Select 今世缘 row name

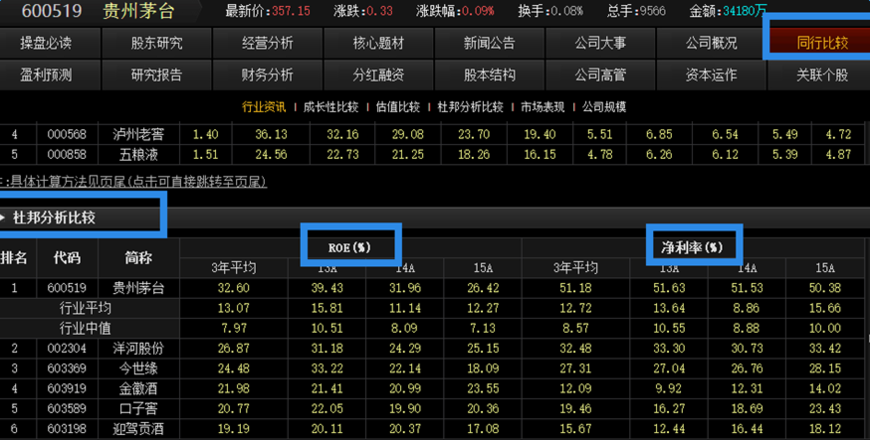pyautogui.click(x=138, y=368)
